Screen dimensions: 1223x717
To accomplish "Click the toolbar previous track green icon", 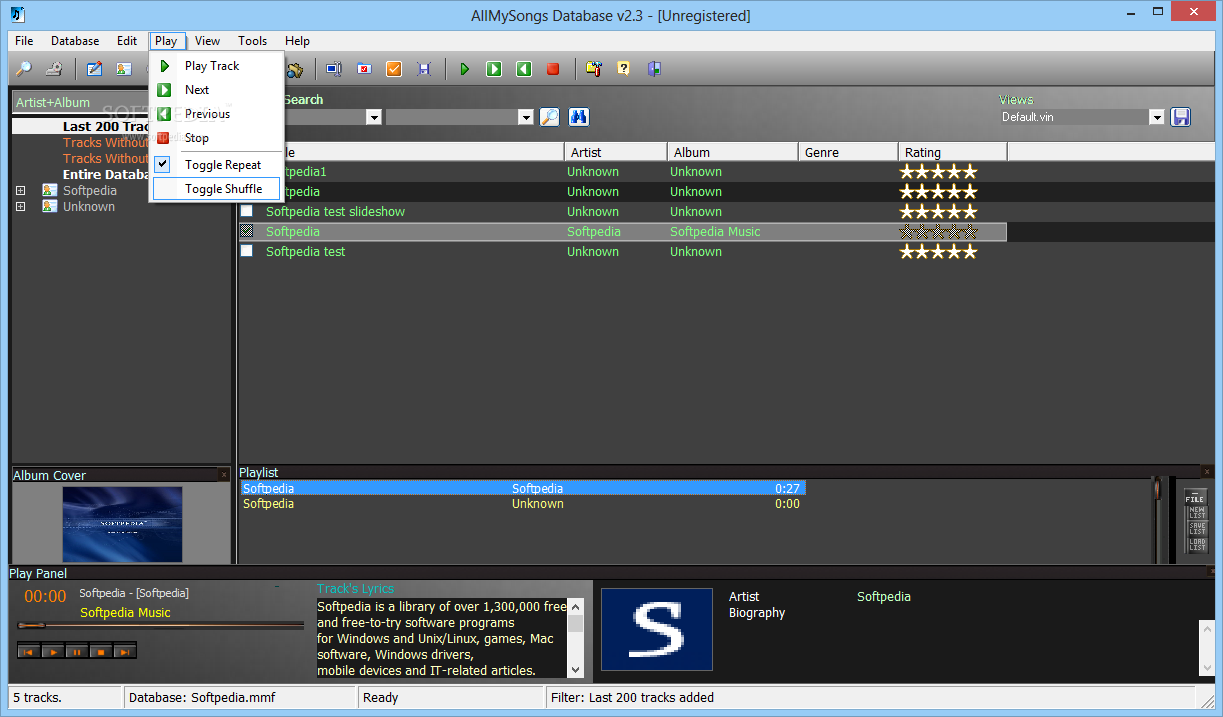I will tap(523, 69).
